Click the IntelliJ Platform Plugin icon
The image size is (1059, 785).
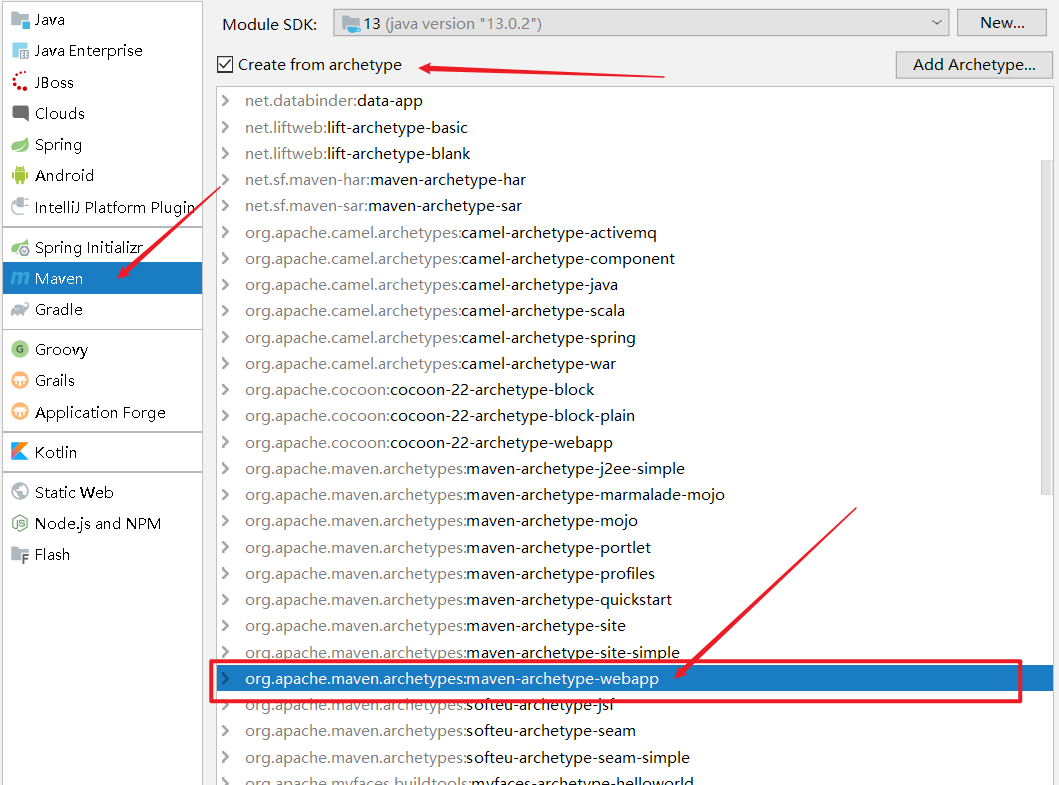pyautogui.click(x=20, y=207)
